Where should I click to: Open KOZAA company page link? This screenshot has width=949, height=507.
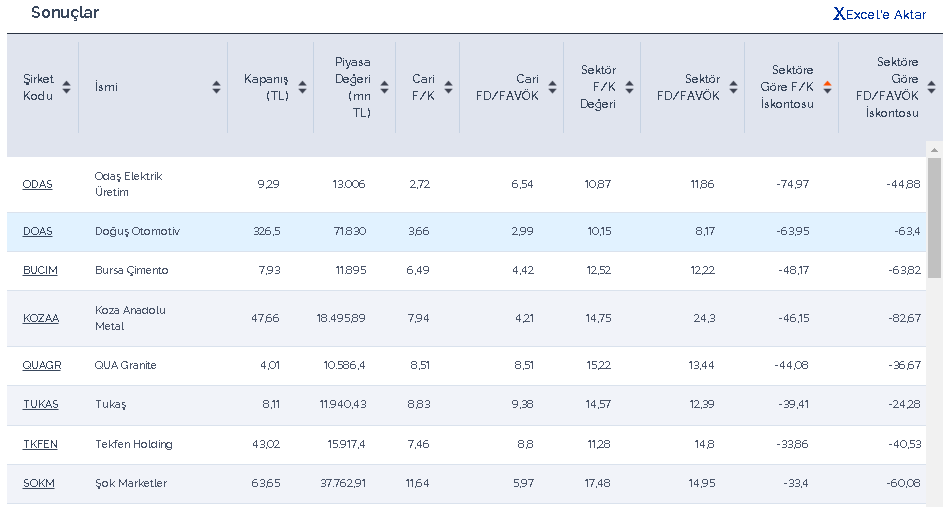point(41,319)
